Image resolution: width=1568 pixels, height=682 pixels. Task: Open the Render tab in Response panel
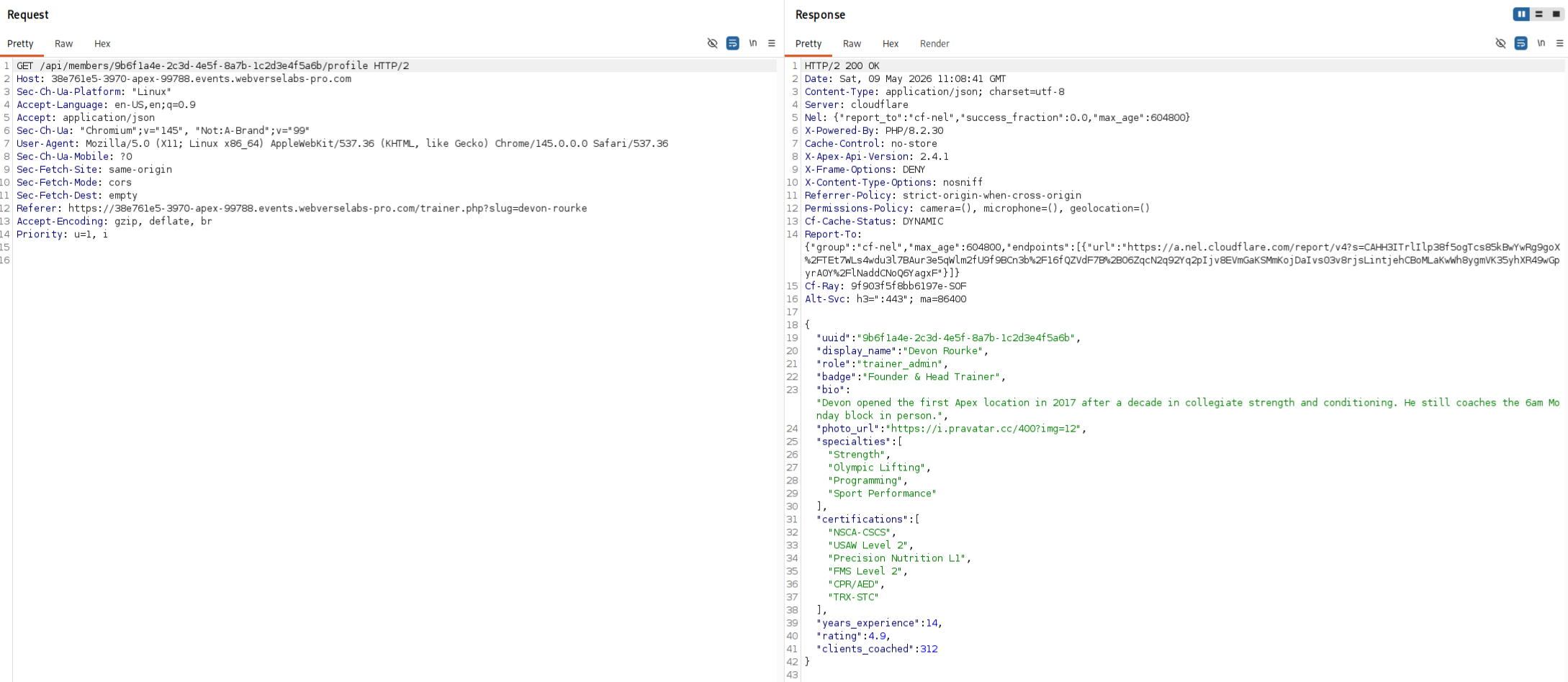(x=934, y=44)
